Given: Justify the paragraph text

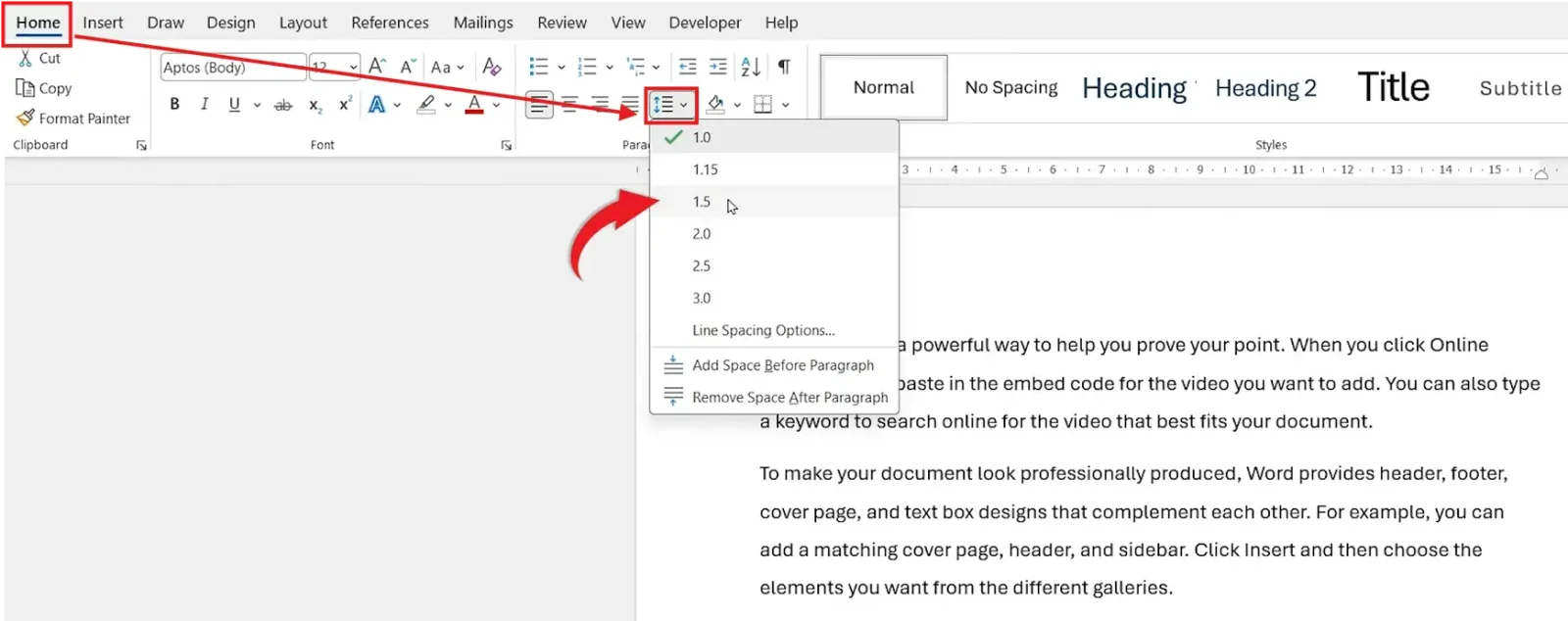Looking at the screenshot, I should coord(630,104).
